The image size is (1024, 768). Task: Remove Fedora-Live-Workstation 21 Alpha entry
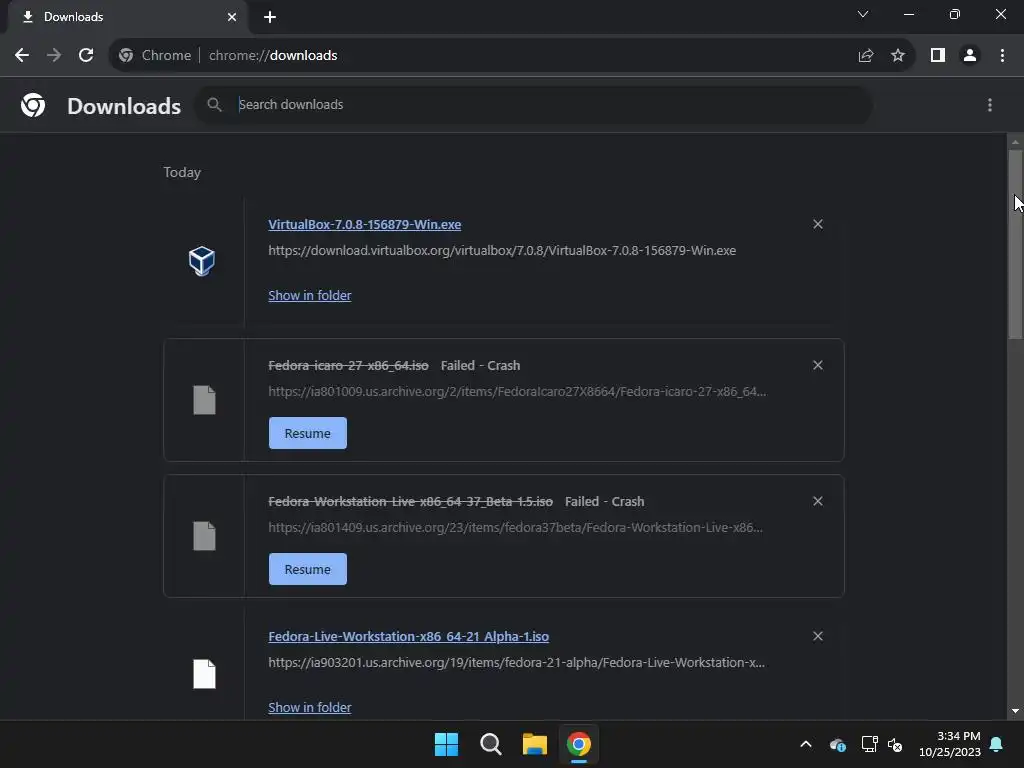tap(818, 636)
